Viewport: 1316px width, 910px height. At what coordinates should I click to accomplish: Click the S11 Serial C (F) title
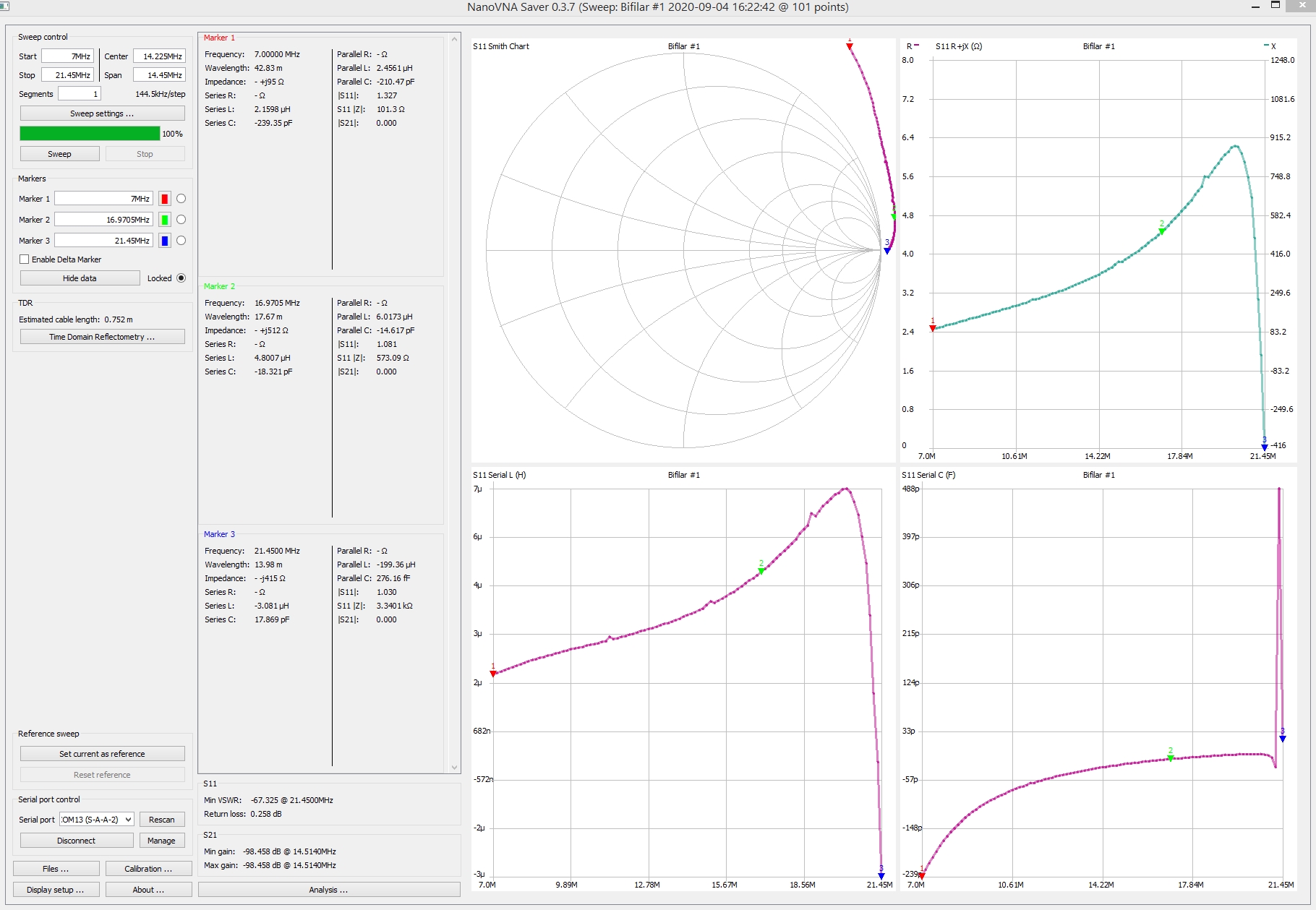click(928, 475)
